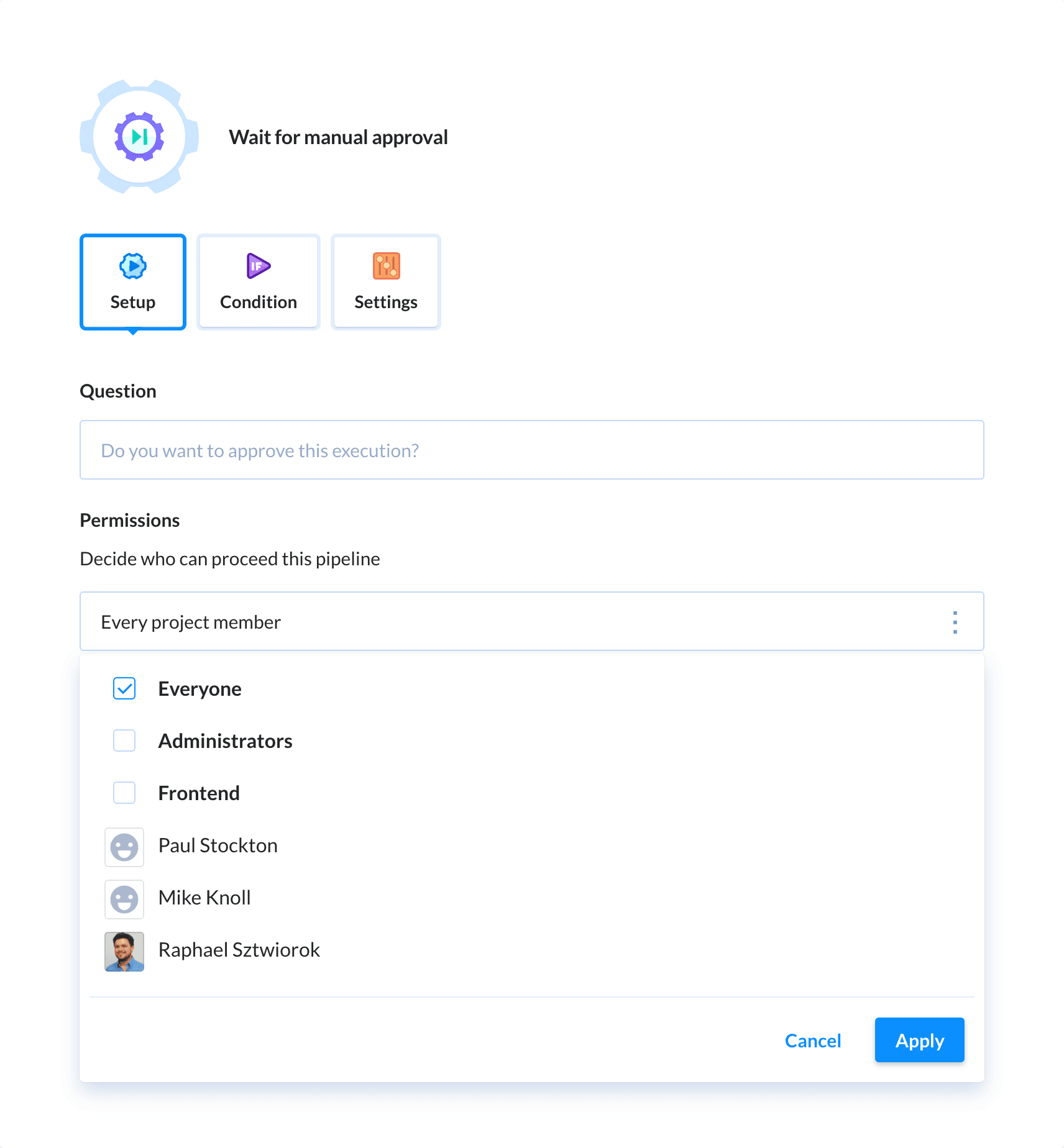The image size is (1064, 1148).
Task: Expand options for Every project member field
Action: [955, 621]
